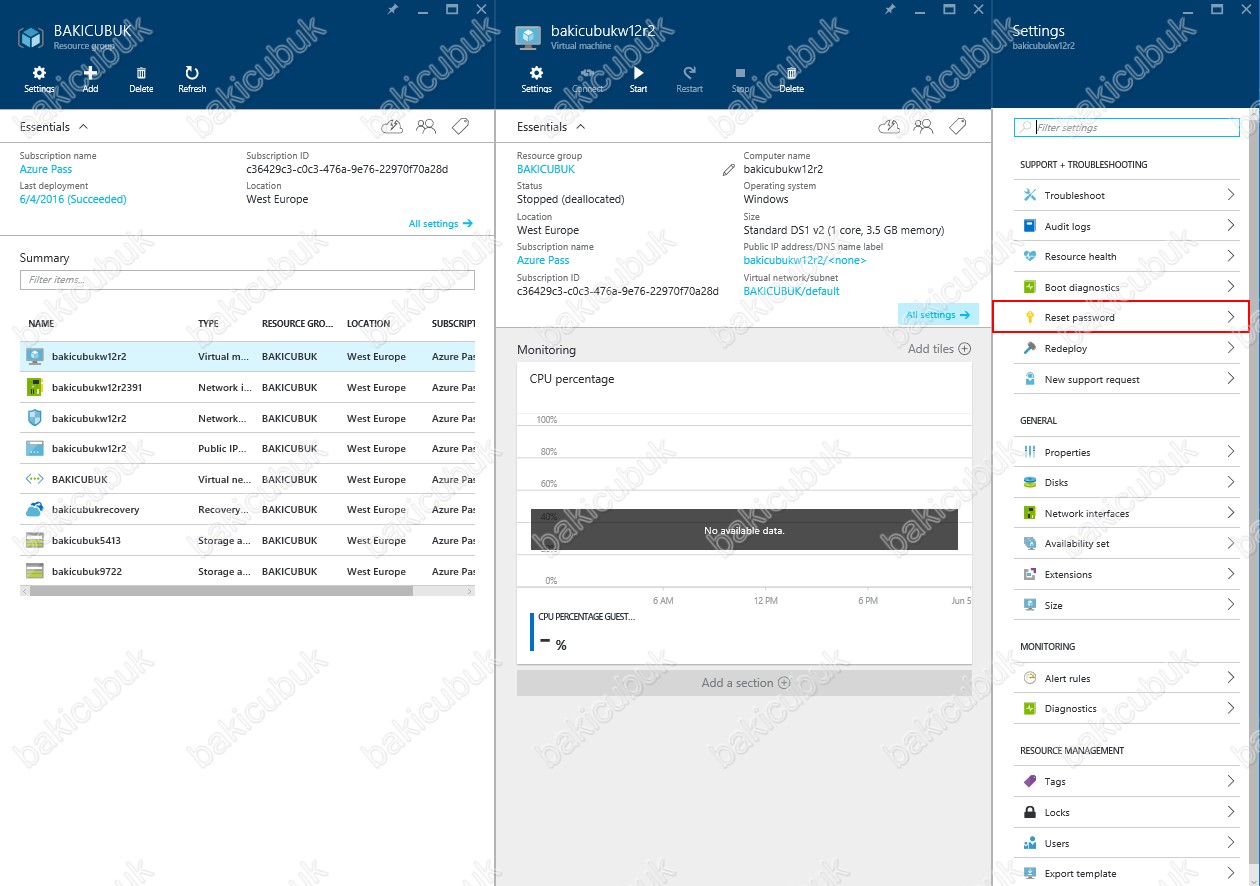This screenshot has height=886, width=1260.
Task: Click the tag icon in virtual machine Essentials
Action: pyautogui.click(x=957, y=127)
